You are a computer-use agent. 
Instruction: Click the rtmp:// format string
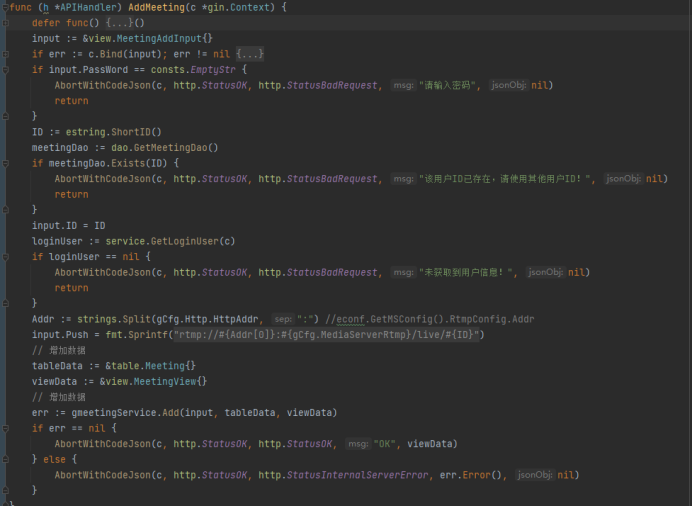click(x=326, y=335)
